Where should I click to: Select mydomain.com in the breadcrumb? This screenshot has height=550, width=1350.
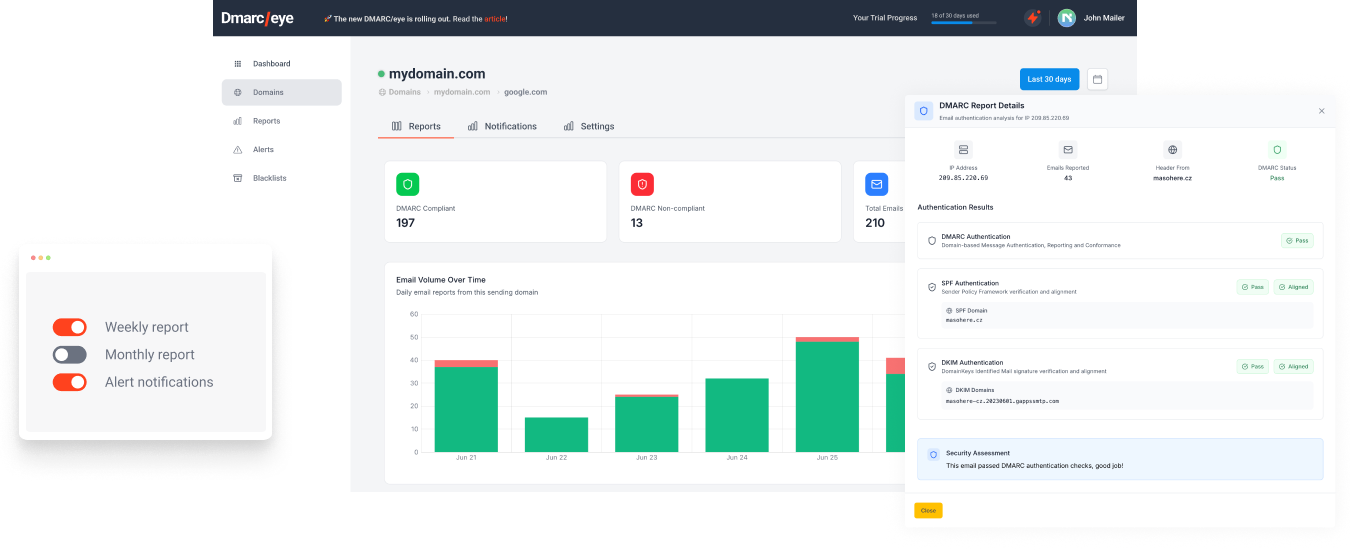pyautogui.click(x=461, y=92)
